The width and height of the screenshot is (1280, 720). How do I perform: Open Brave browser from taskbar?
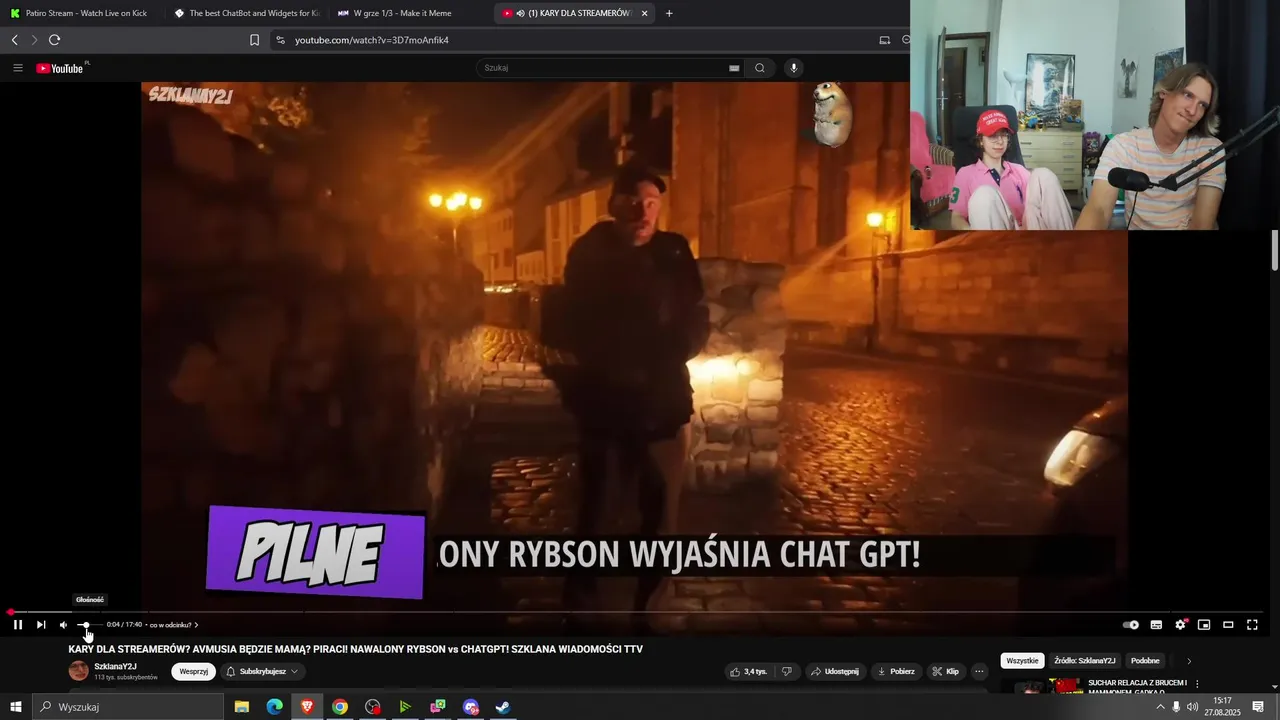pyautogui.click(x=307, y=707)
